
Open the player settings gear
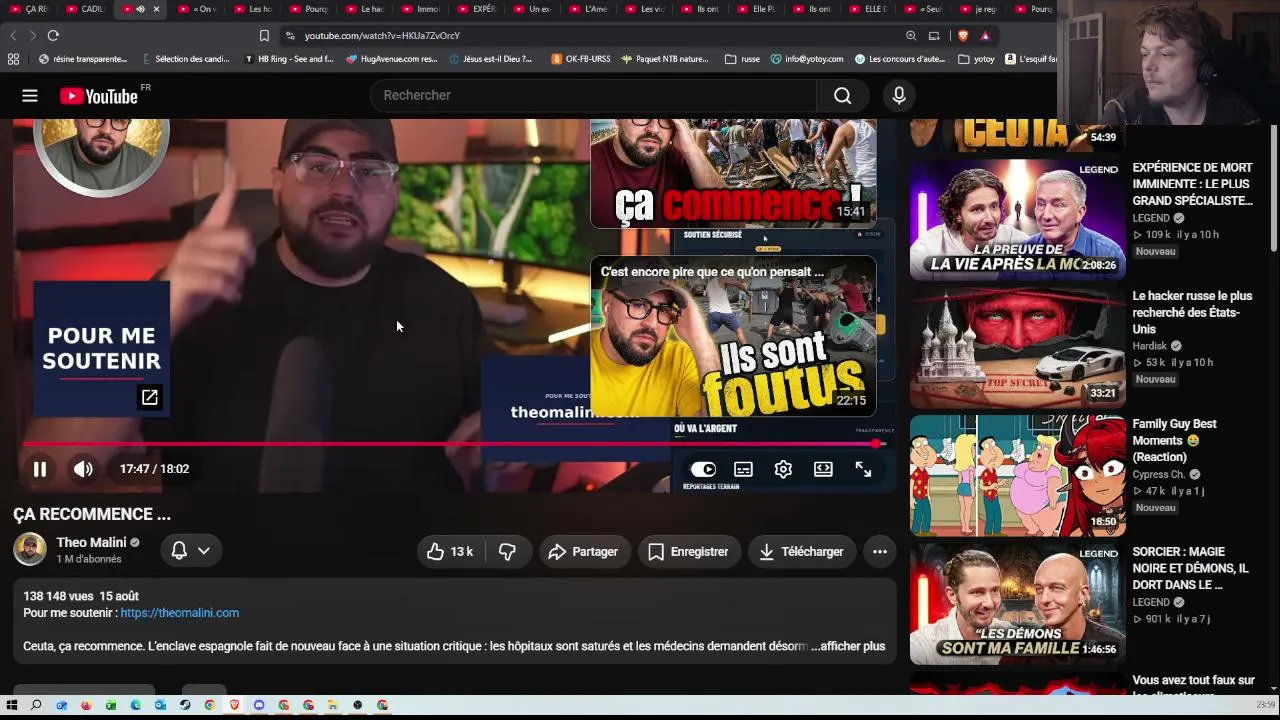click(783, 469)
